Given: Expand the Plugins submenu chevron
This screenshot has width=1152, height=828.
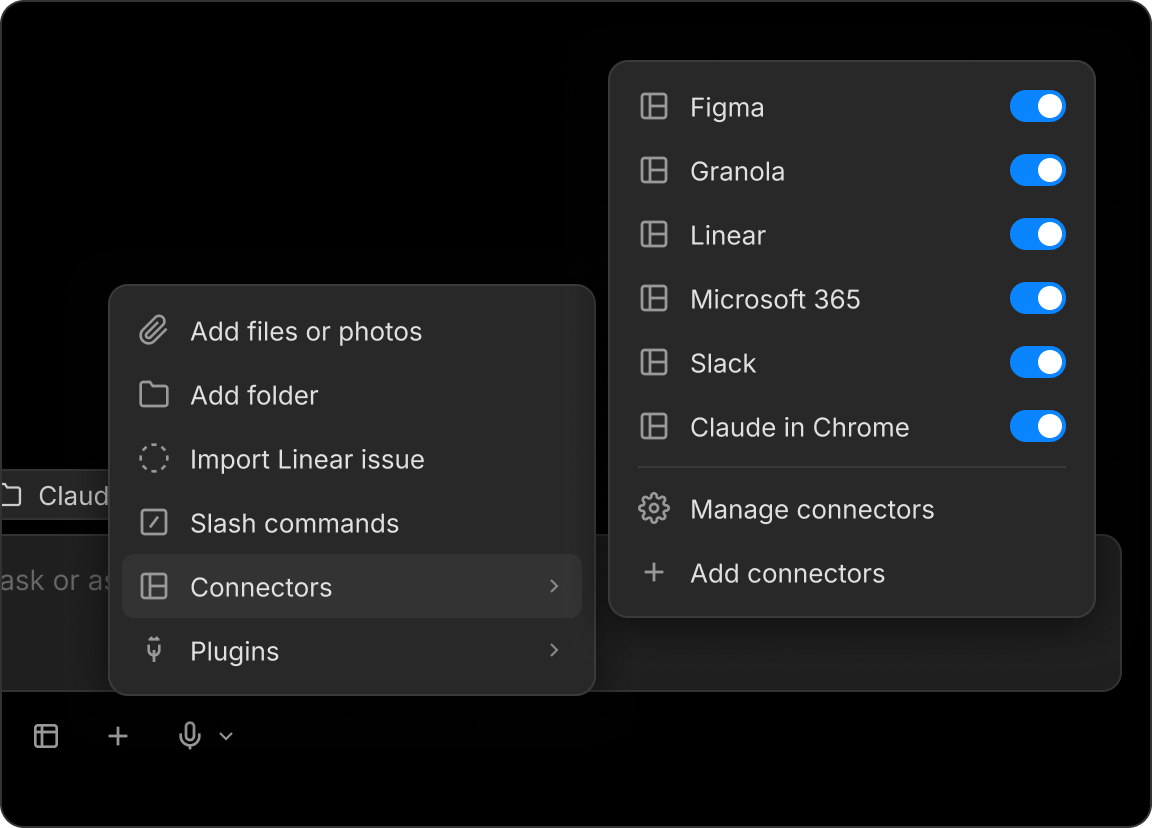Looking at the screenshot, I should pyautogui.click(x=553, y=650).
